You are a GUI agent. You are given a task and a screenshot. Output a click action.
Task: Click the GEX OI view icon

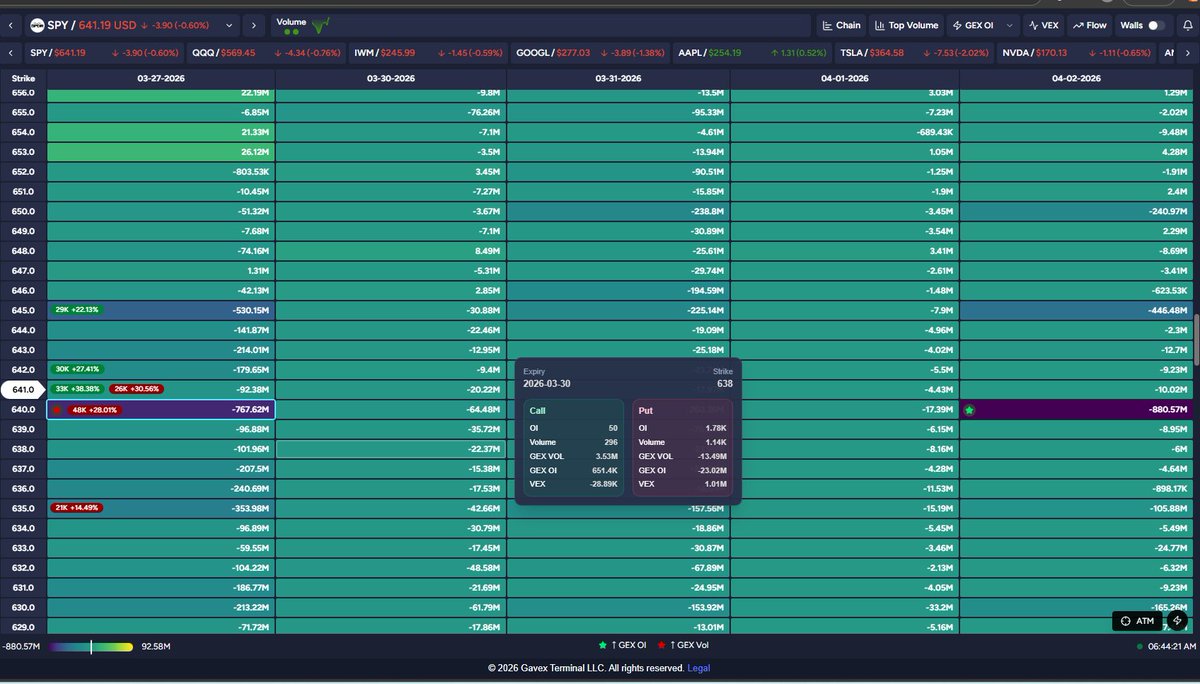(x=957, y=25)
